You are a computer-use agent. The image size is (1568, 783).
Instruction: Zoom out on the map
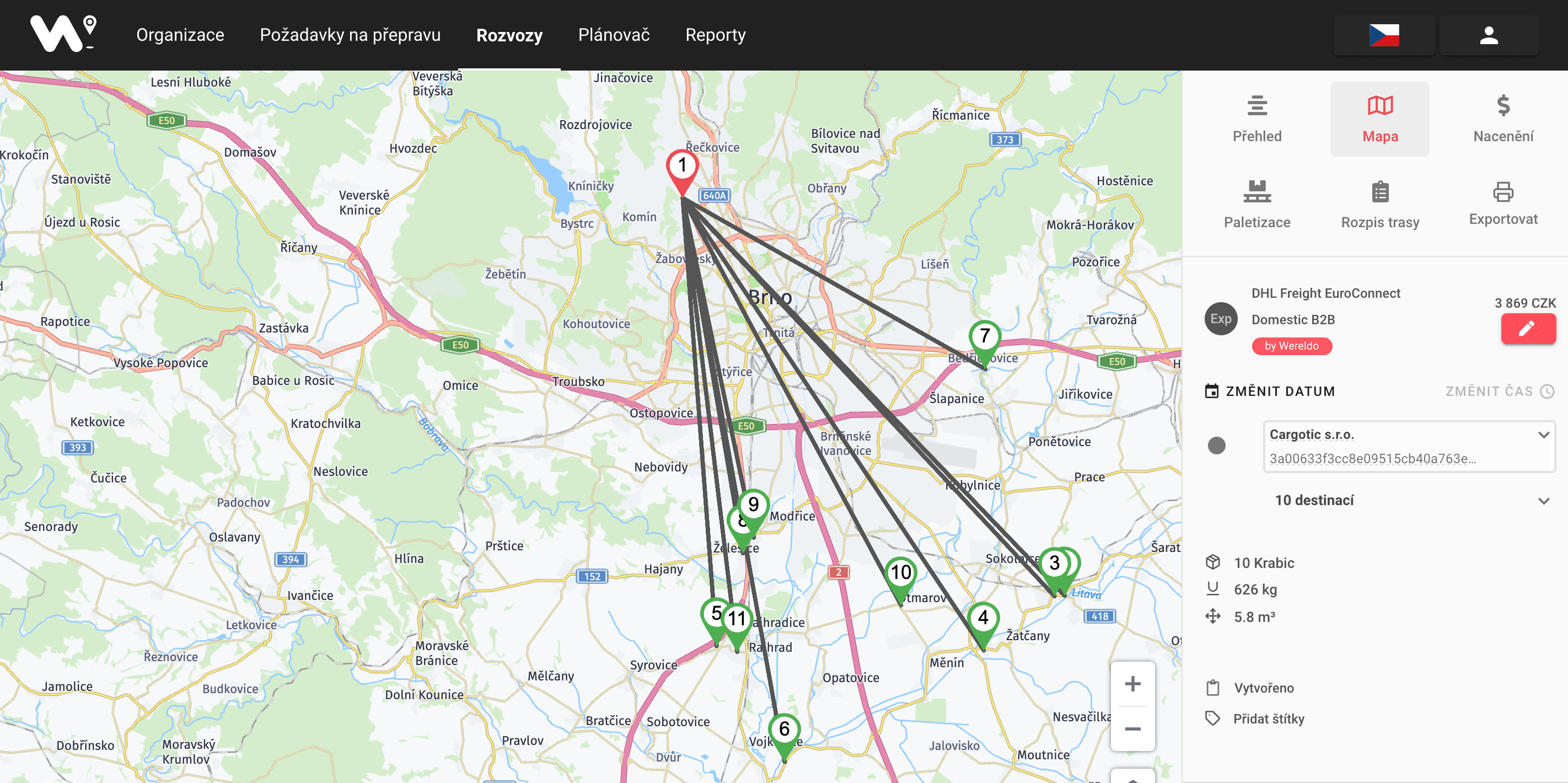point(1132,729)
